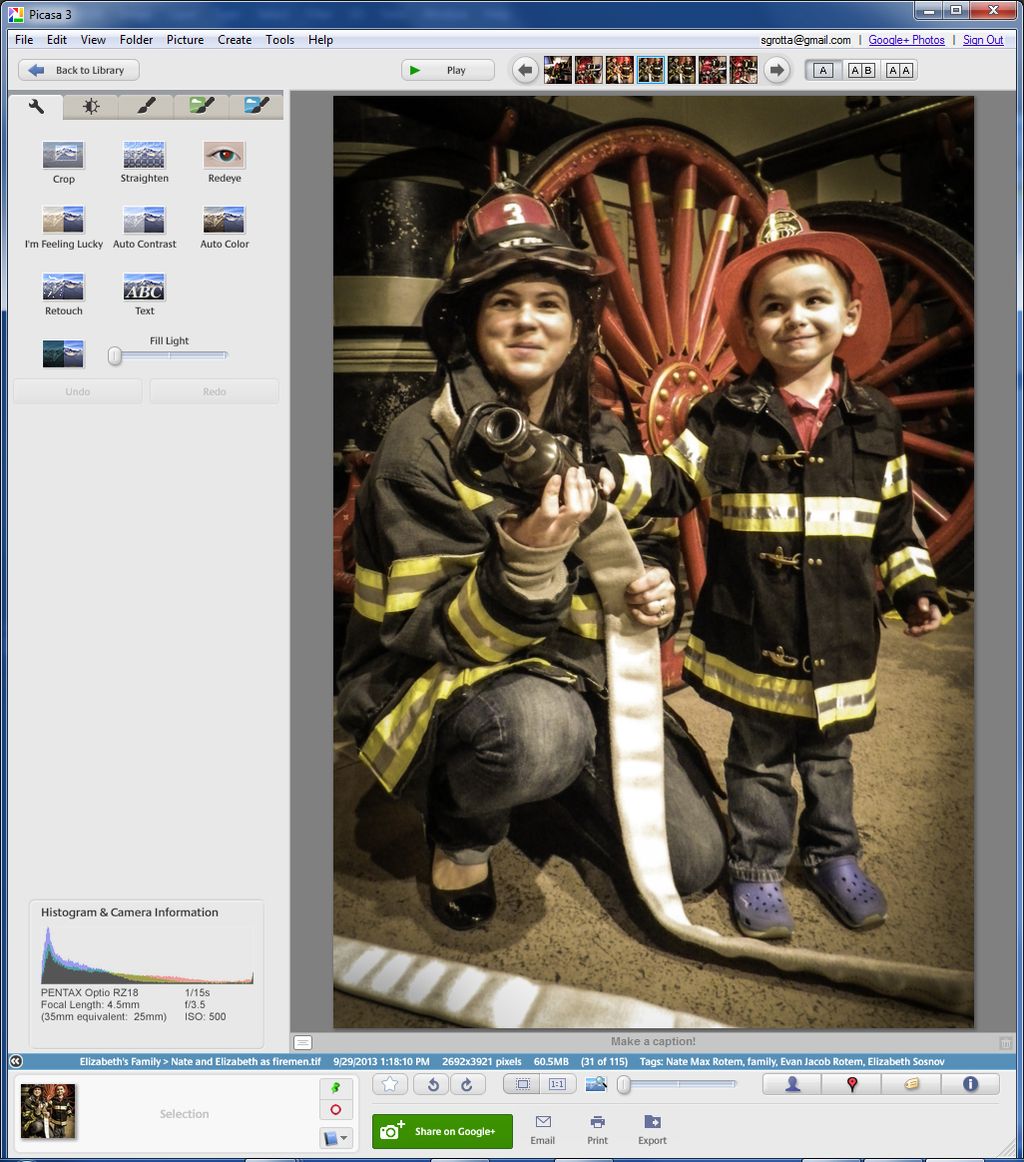Open the geotag map pin panel
The width and height of the screenshot is (1024, 1162).
point(850,1084)
